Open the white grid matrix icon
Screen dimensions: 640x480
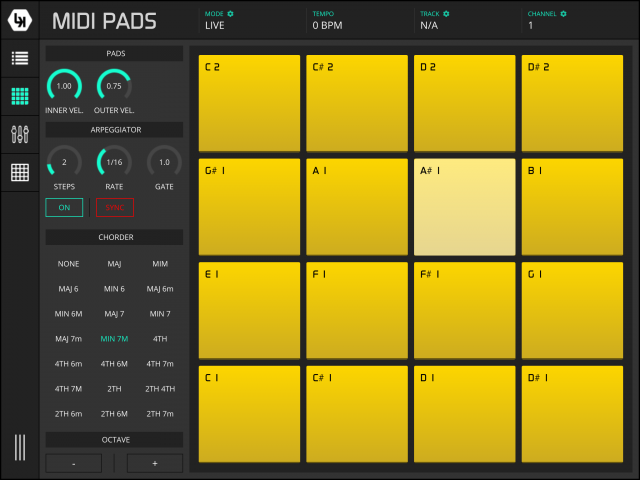20,172
